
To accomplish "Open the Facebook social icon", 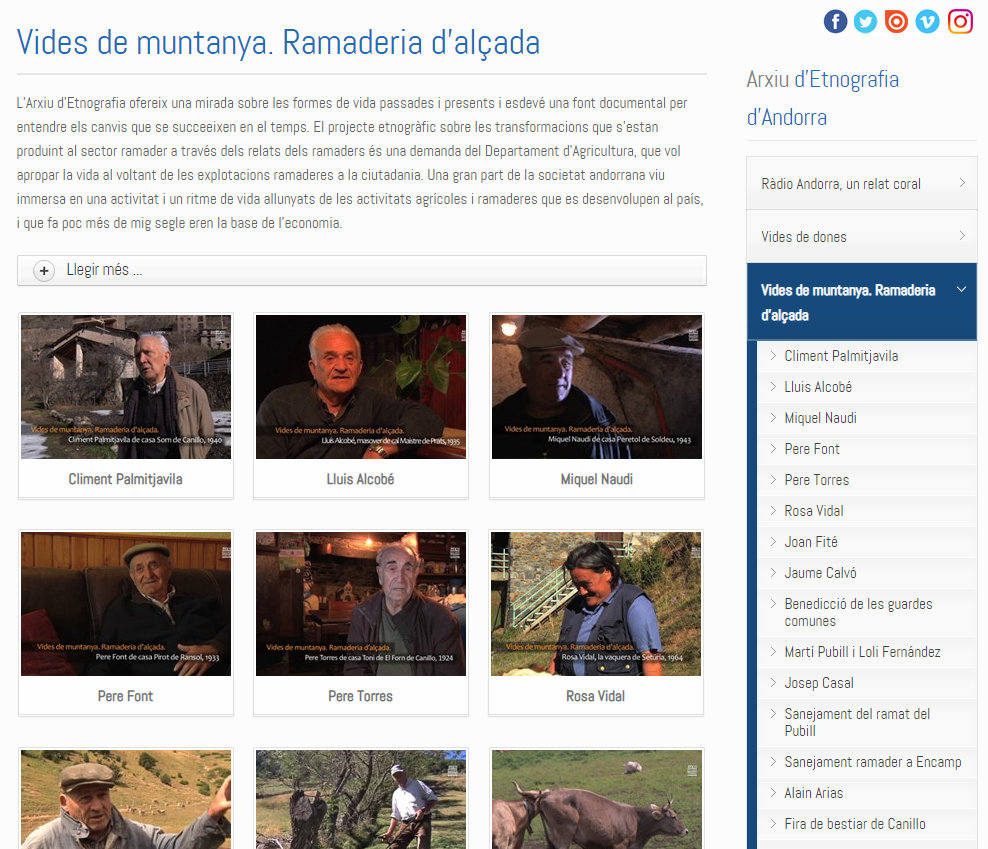I will click(835, 21).
